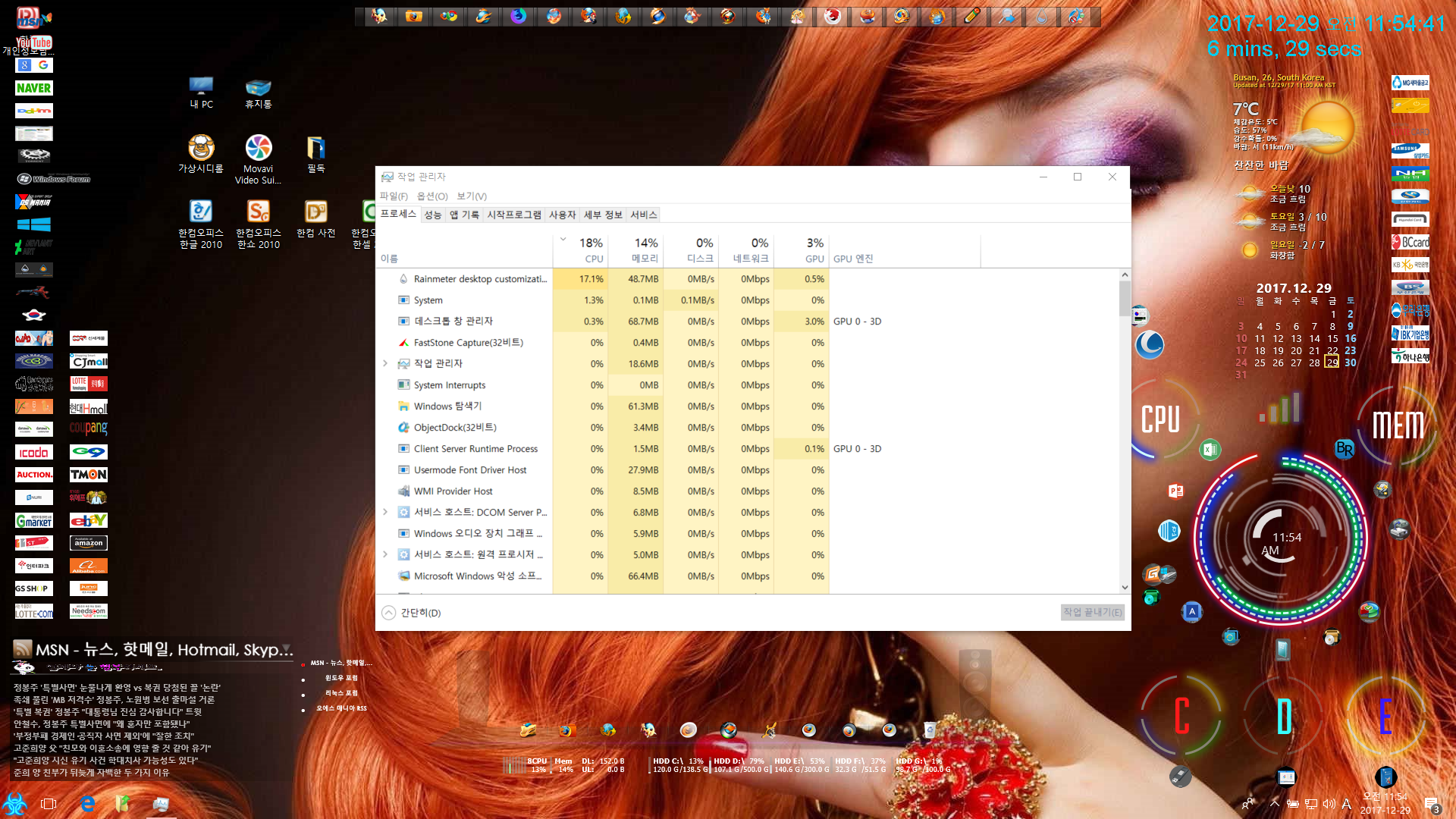Open the 필독 desktop icon

(x=315, y=154)
